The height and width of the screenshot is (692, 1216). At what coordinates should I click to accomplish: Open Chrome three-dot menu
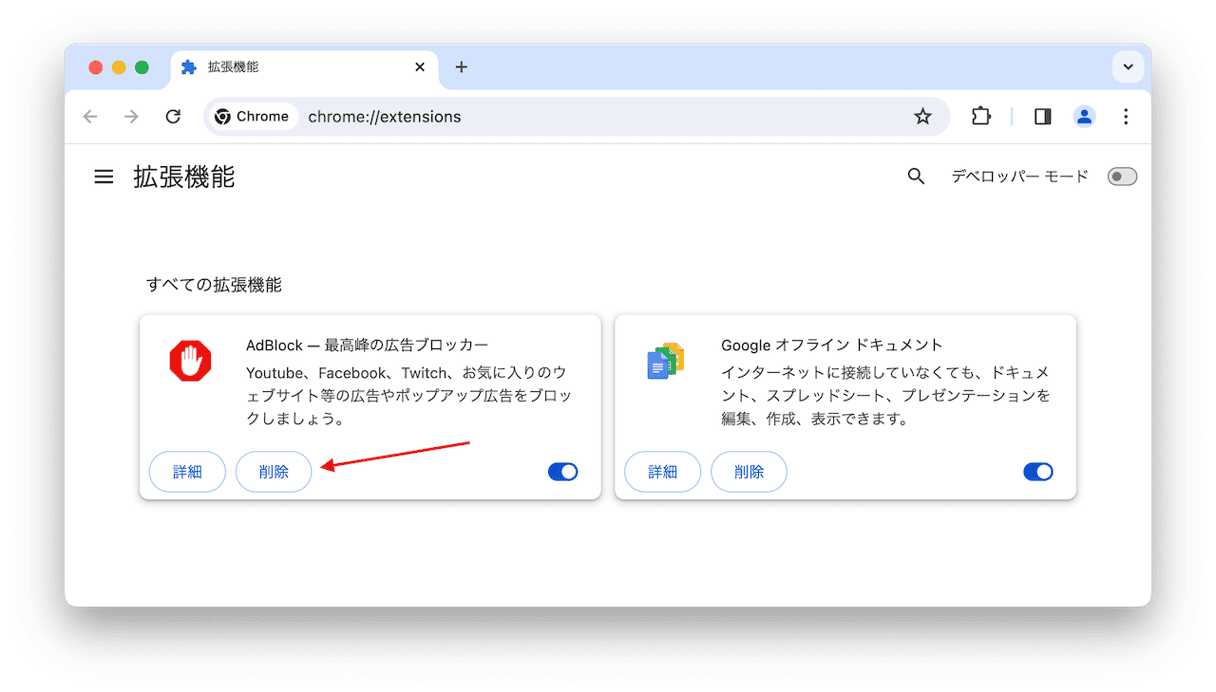[1125, 117]
